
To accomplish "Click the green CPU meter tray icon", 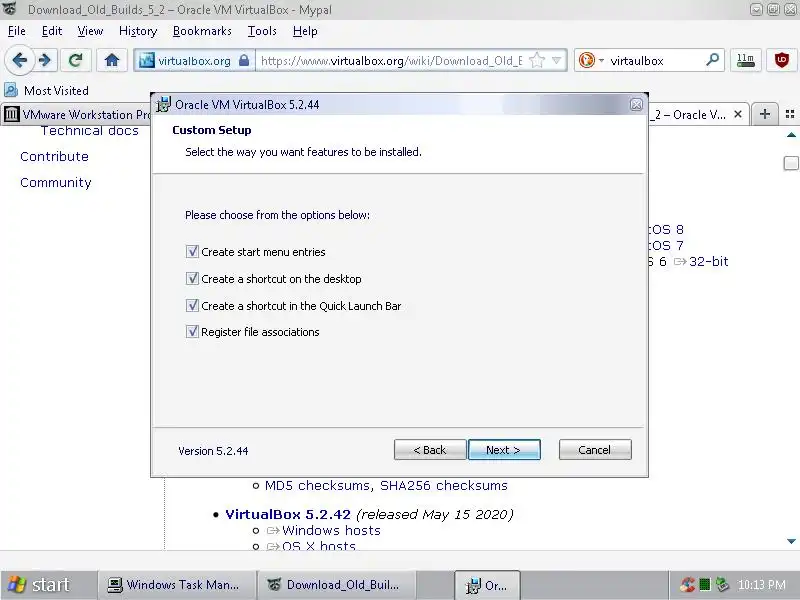I will (x=705, y=585).
